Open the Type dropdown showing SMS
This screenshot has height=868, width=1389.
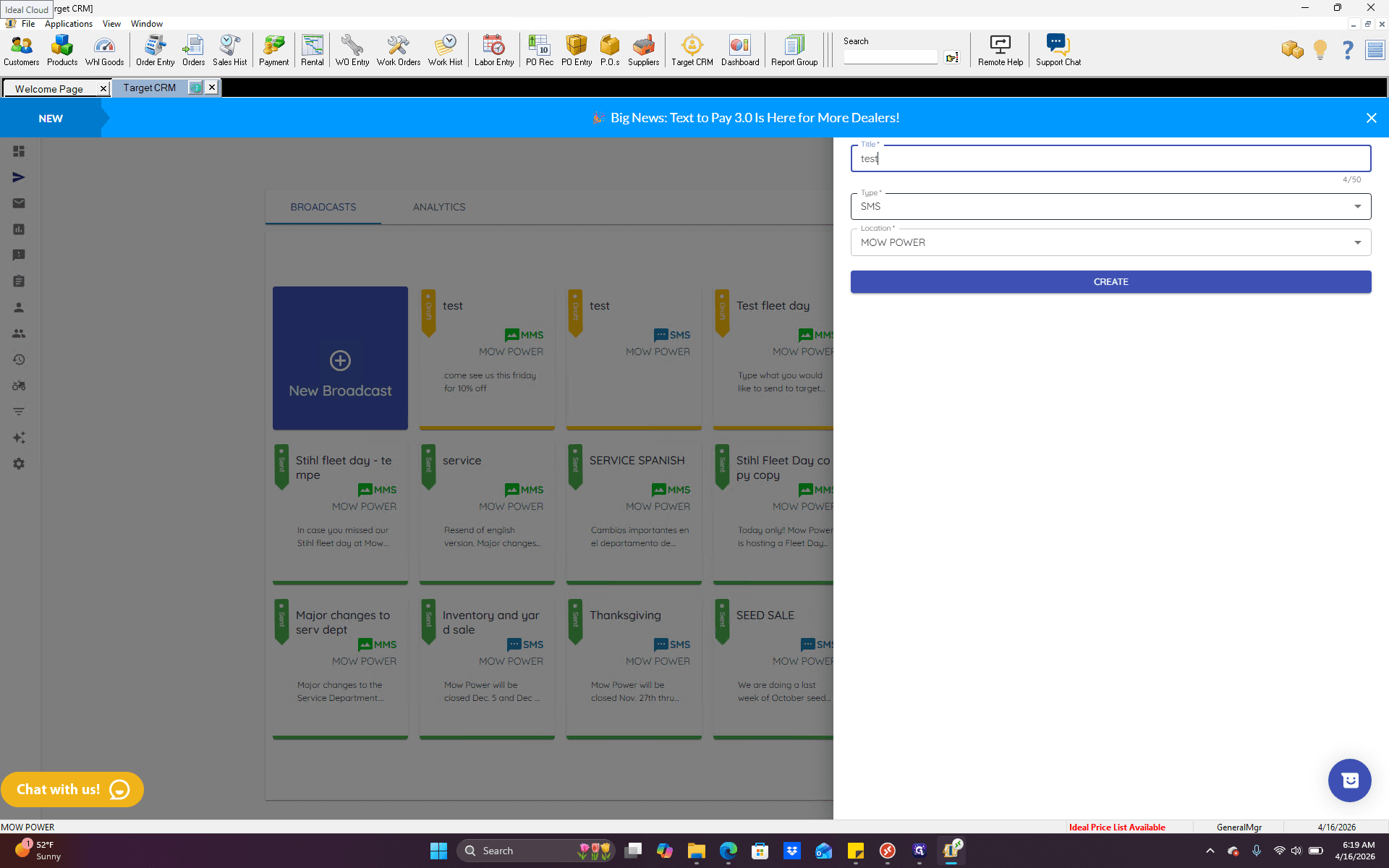tap(1110, 206)
